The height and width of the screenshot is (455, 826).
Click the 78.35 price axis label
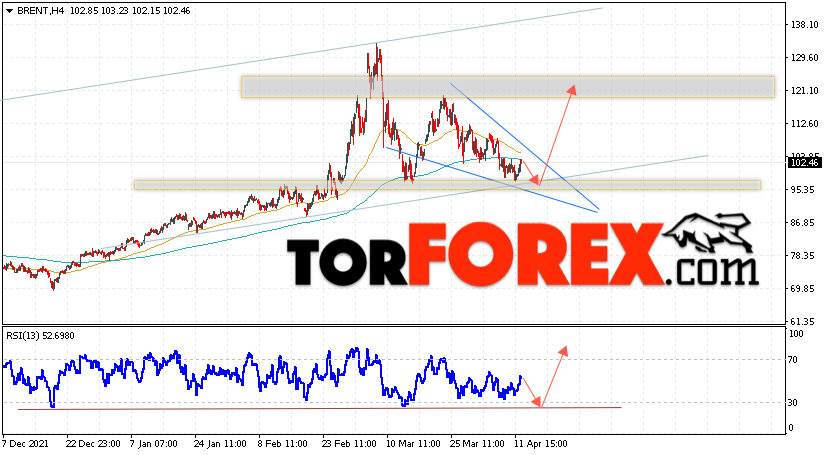tap(804, 256)
